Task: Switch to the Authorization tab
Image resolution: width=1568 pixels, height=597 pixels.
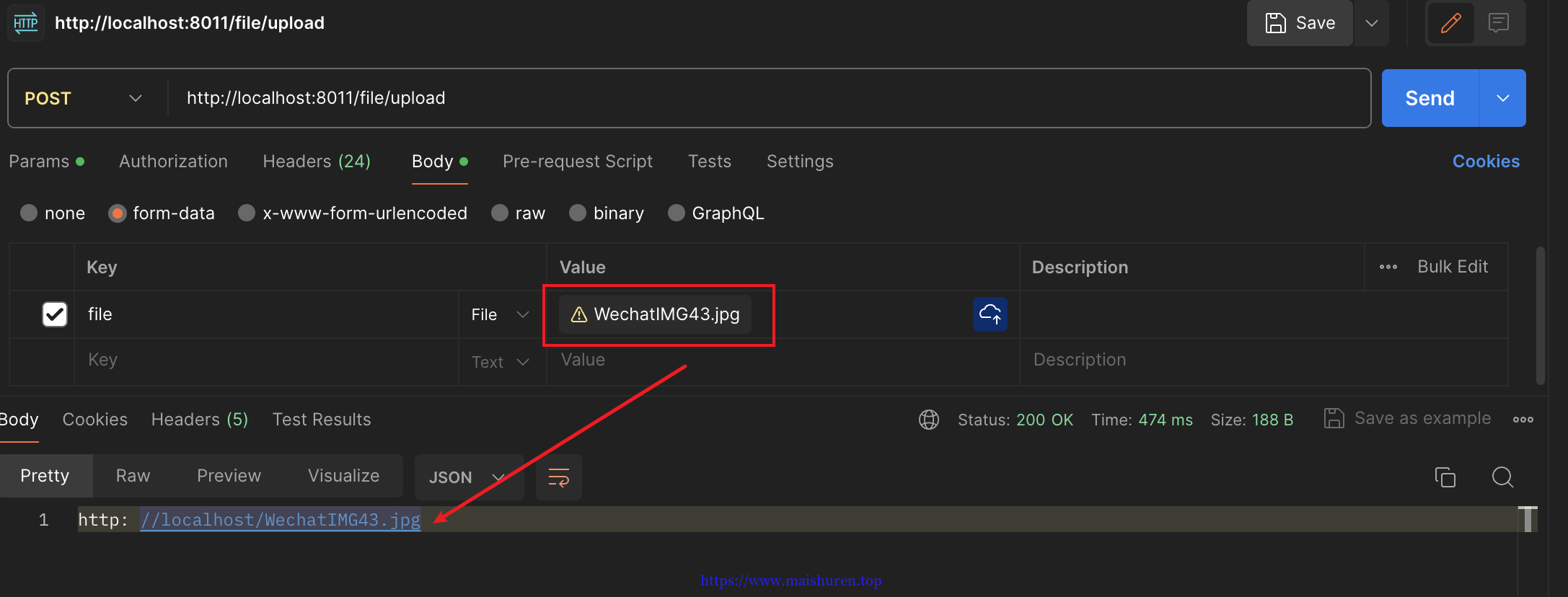Action: (x=173, y=162)
